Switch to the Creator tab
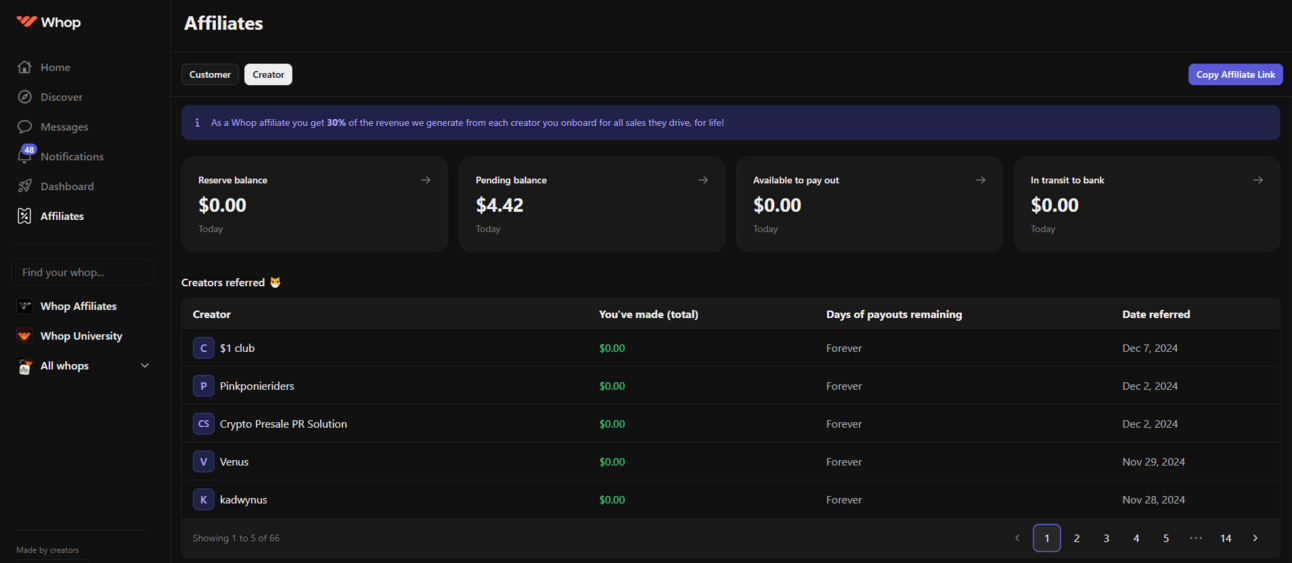Image resolution: width=1292 pixels, height=563 pixels. 268,74
